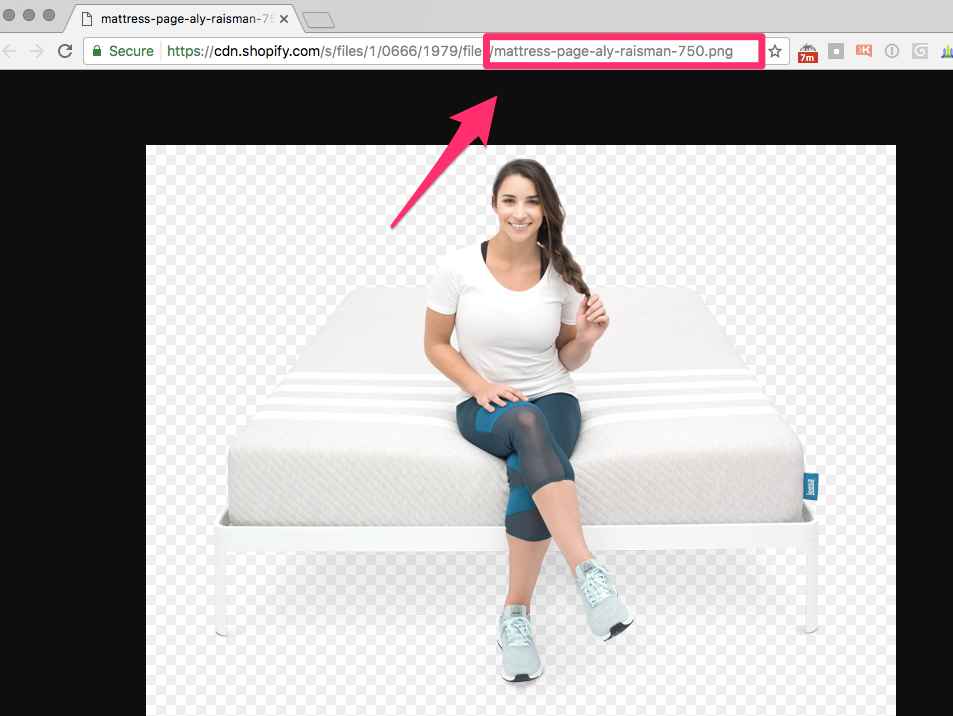
Task: Reload the current page
Action: pyautogui.click(x=64, y=51)
